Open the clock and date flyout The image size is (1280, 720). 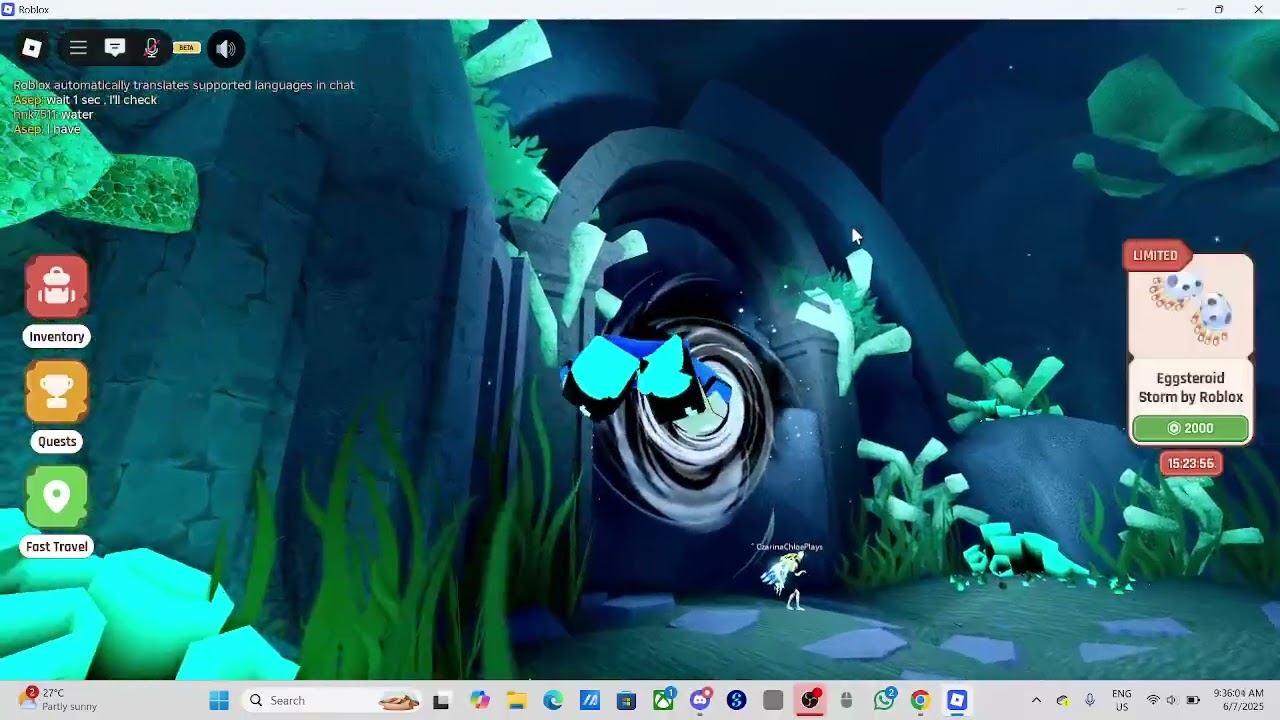pos(1239,700)
